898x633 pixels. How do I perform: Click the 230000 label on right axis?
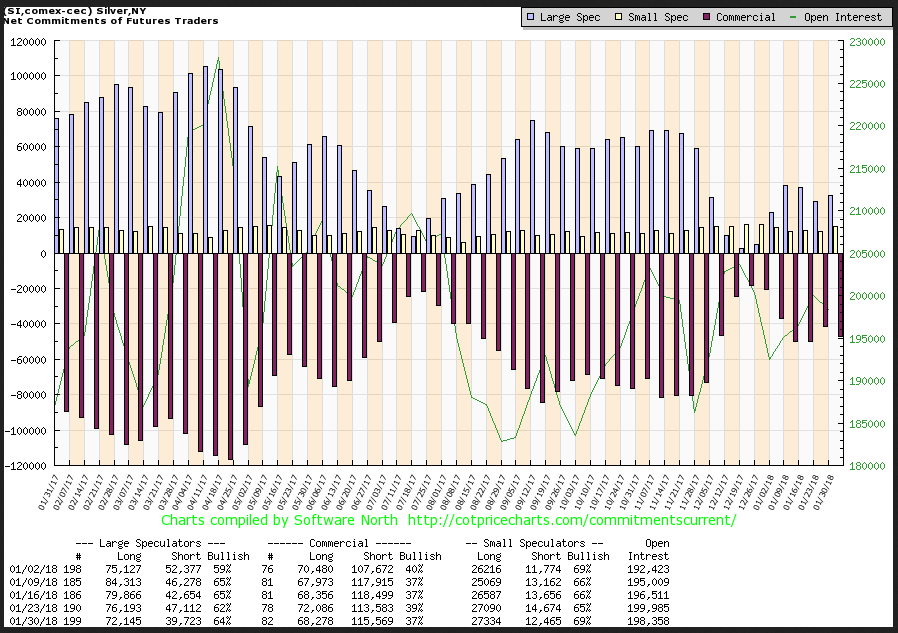[867, 43]
